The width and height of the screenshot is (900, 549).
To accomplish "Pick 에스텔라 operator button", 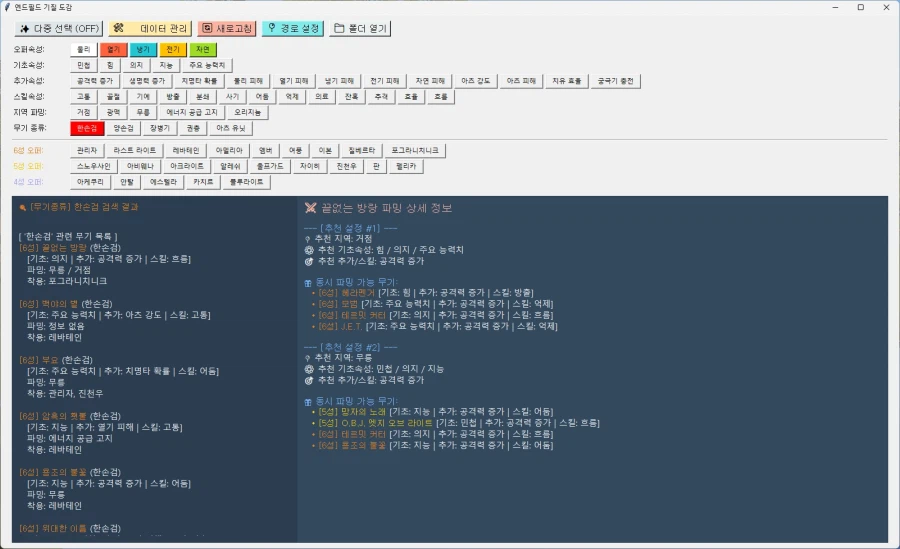I will point(164,182).
